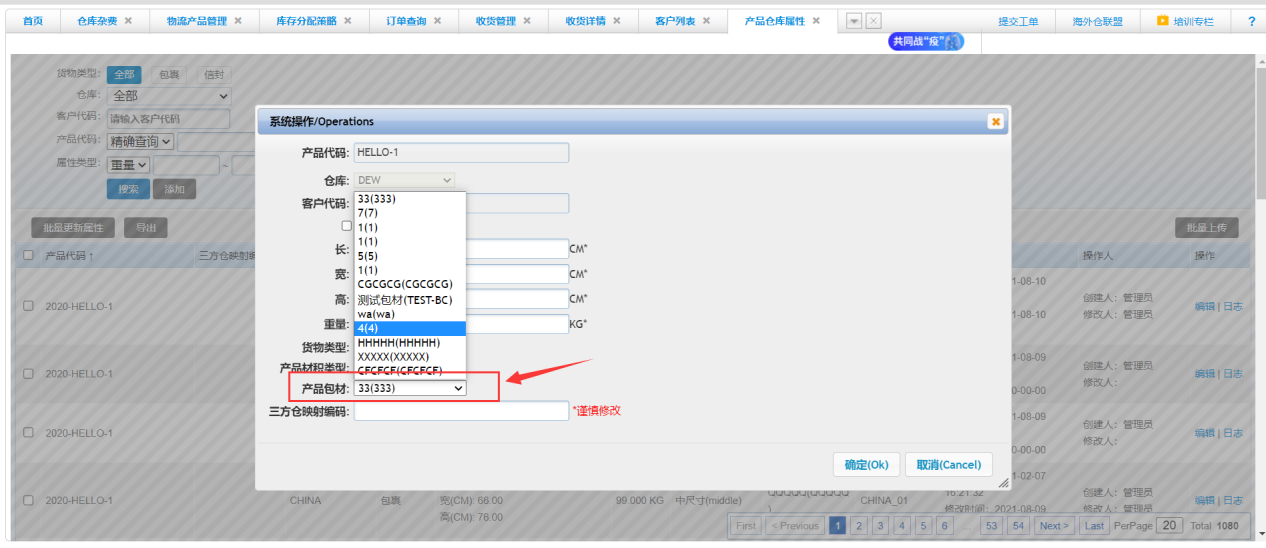This screenshot has width=1266, height=548.
Task: Open the help question mark icon
Action: [1251, 21]
